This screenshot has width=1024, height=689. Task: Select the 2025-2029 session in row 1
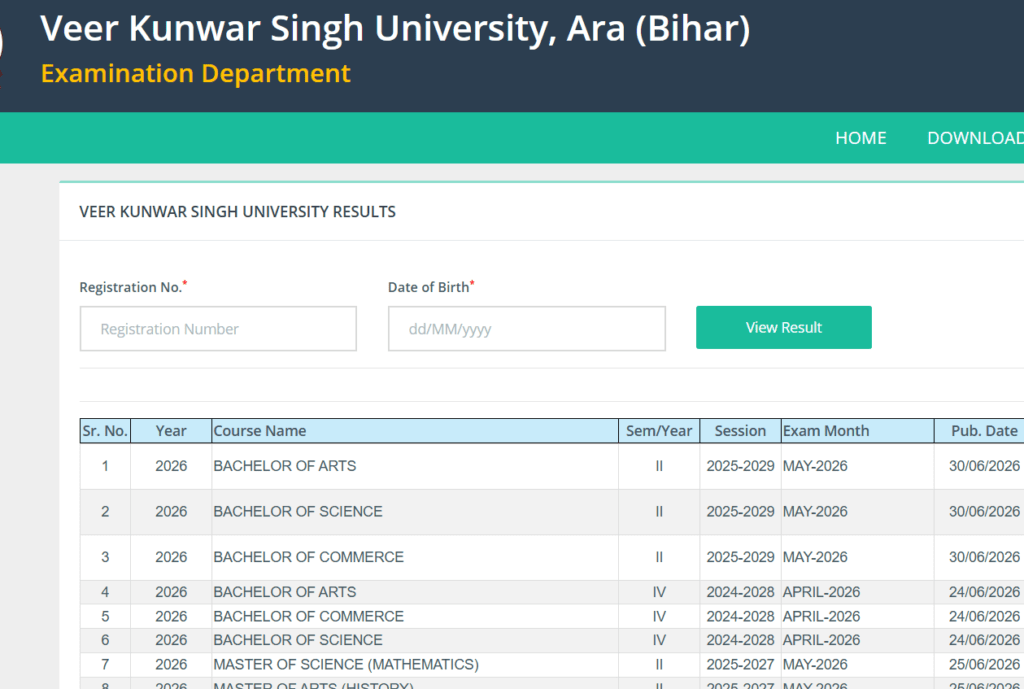tap(740, 466)
